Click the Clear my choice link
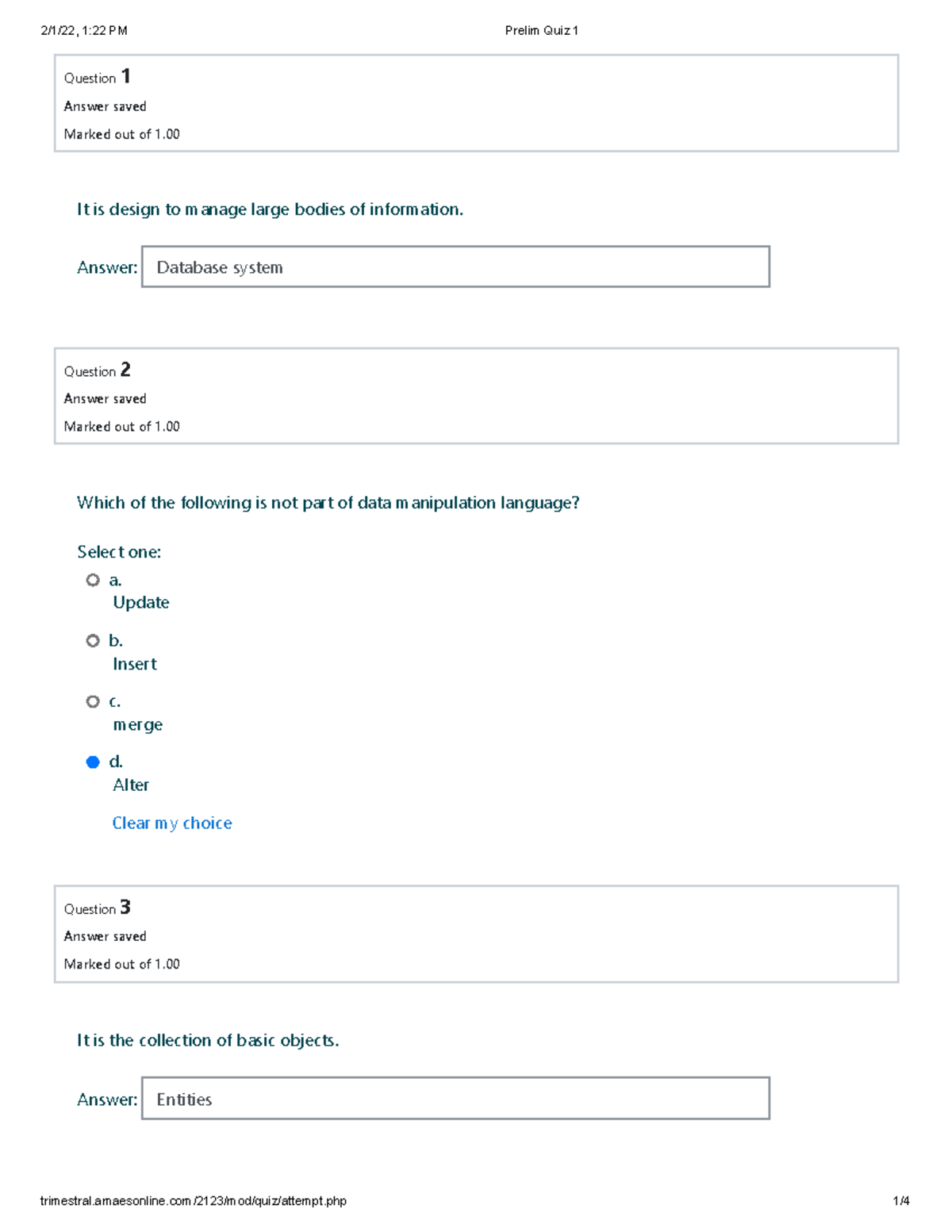The height and width of the screenshot is (1232, 952). pos(172,823)
